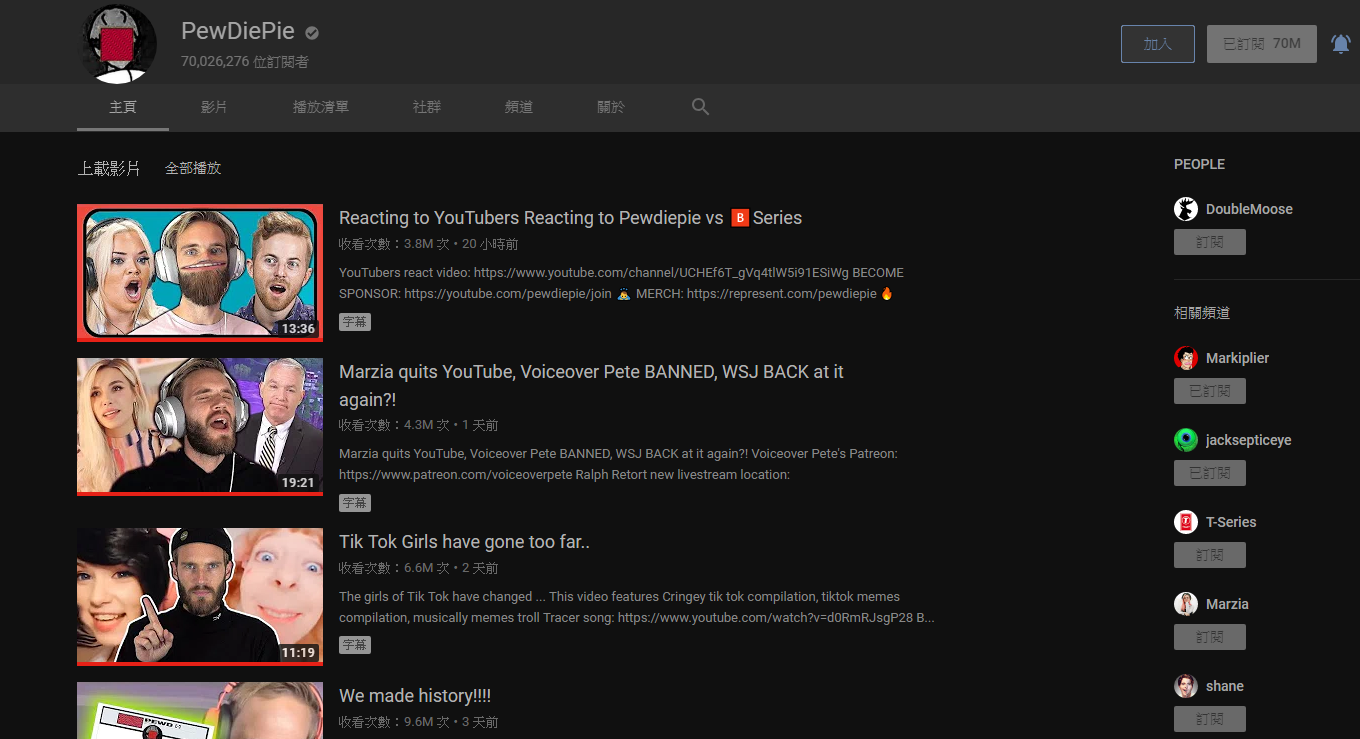Click the 19:21 duration label
This screenshot has width=1360, height=739.
tap(298, 482)
